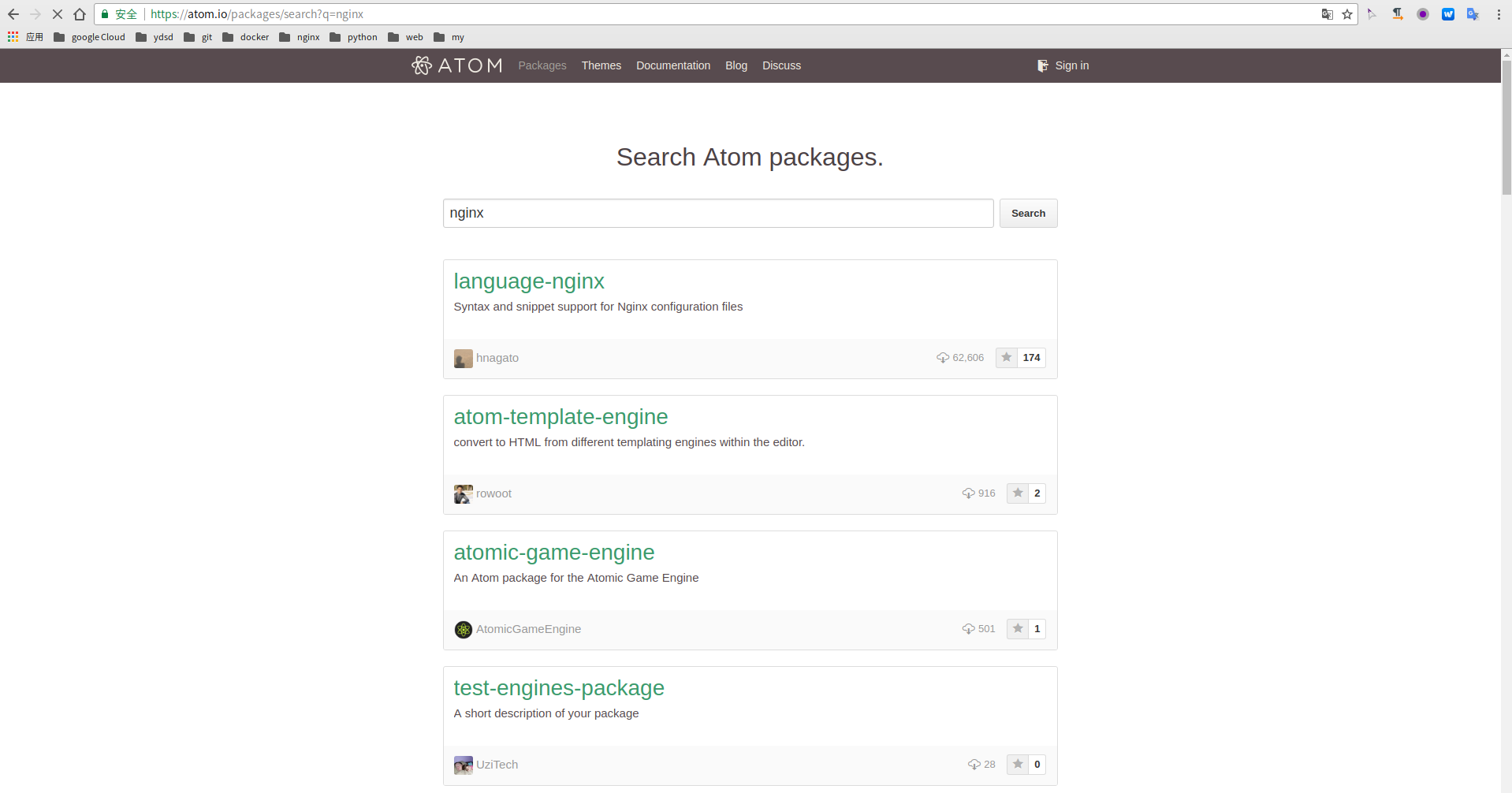Click the secure lock icon in address bar
The width and height of the screenshot is (1512, 793).
point(105,14)
